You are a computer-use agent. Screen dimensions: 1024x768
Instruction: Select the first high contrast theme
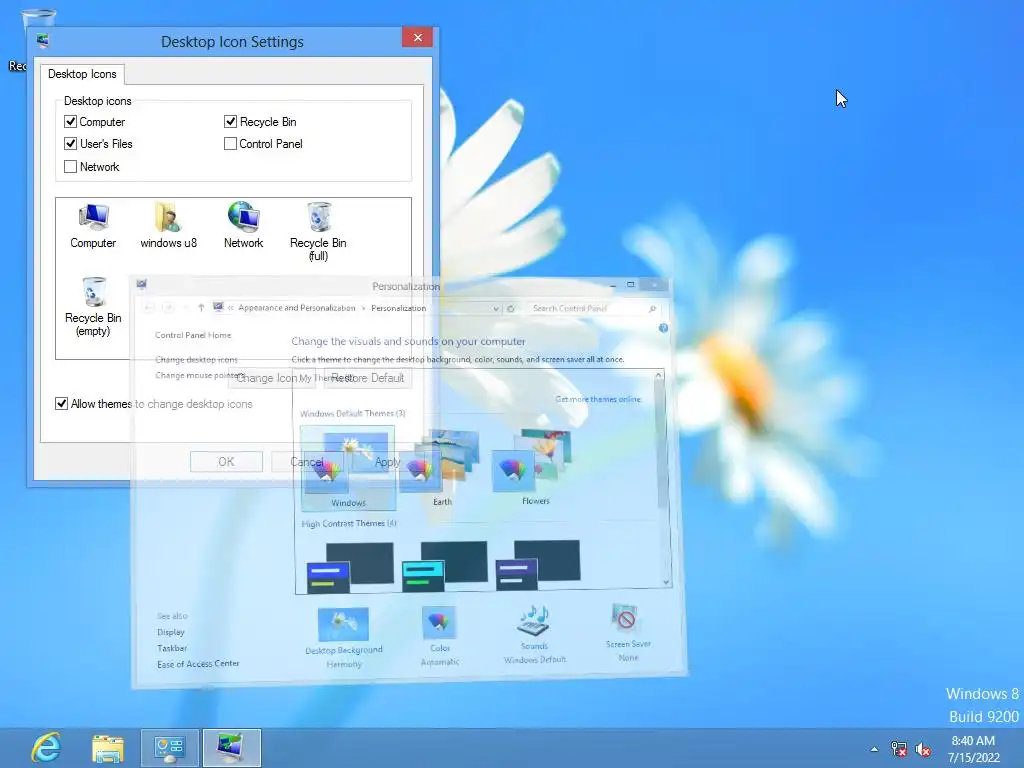(x=350, y=567)
